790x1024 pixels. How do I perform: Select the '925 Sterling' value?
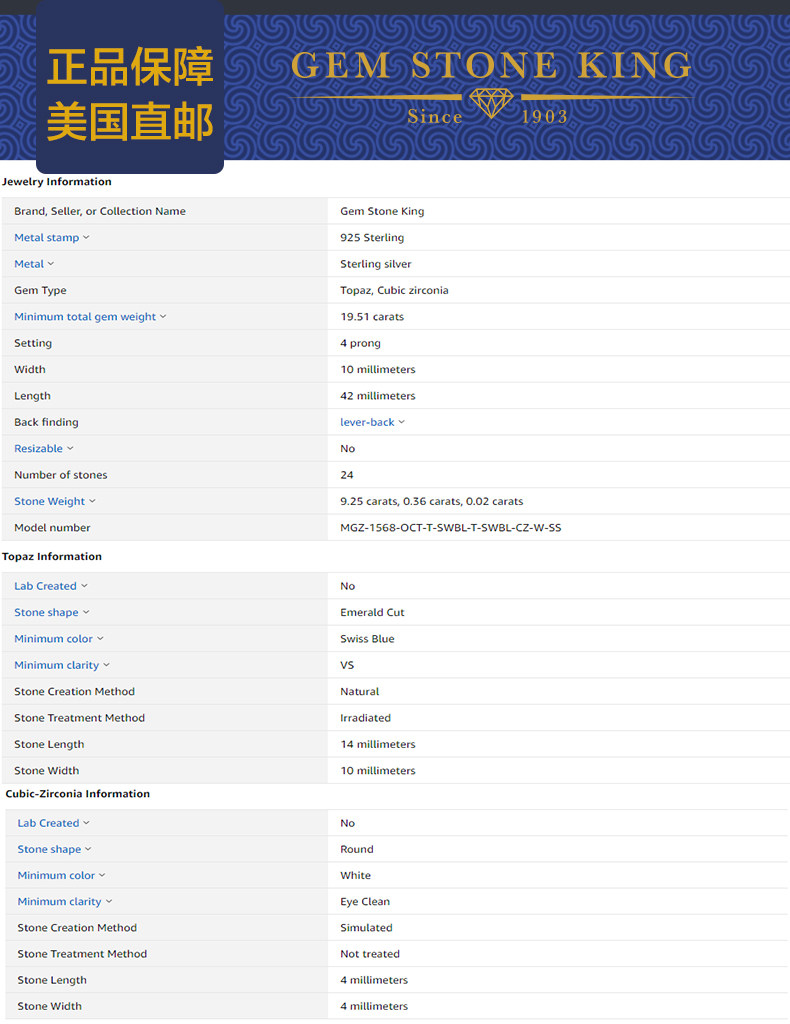click(x=372, y=238)
